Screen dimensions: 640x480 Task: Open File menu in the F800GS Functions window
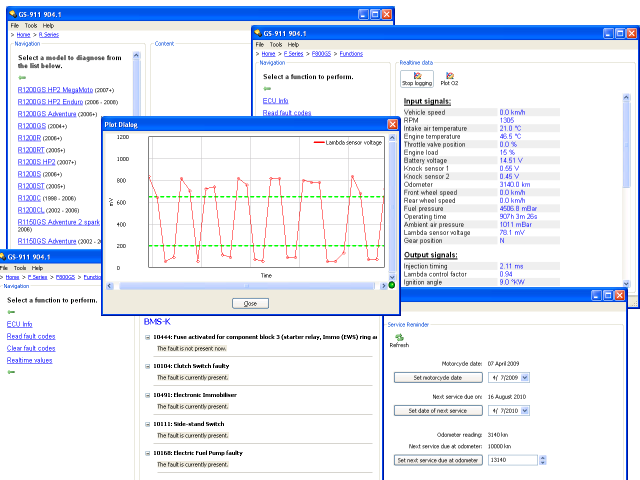260,44
